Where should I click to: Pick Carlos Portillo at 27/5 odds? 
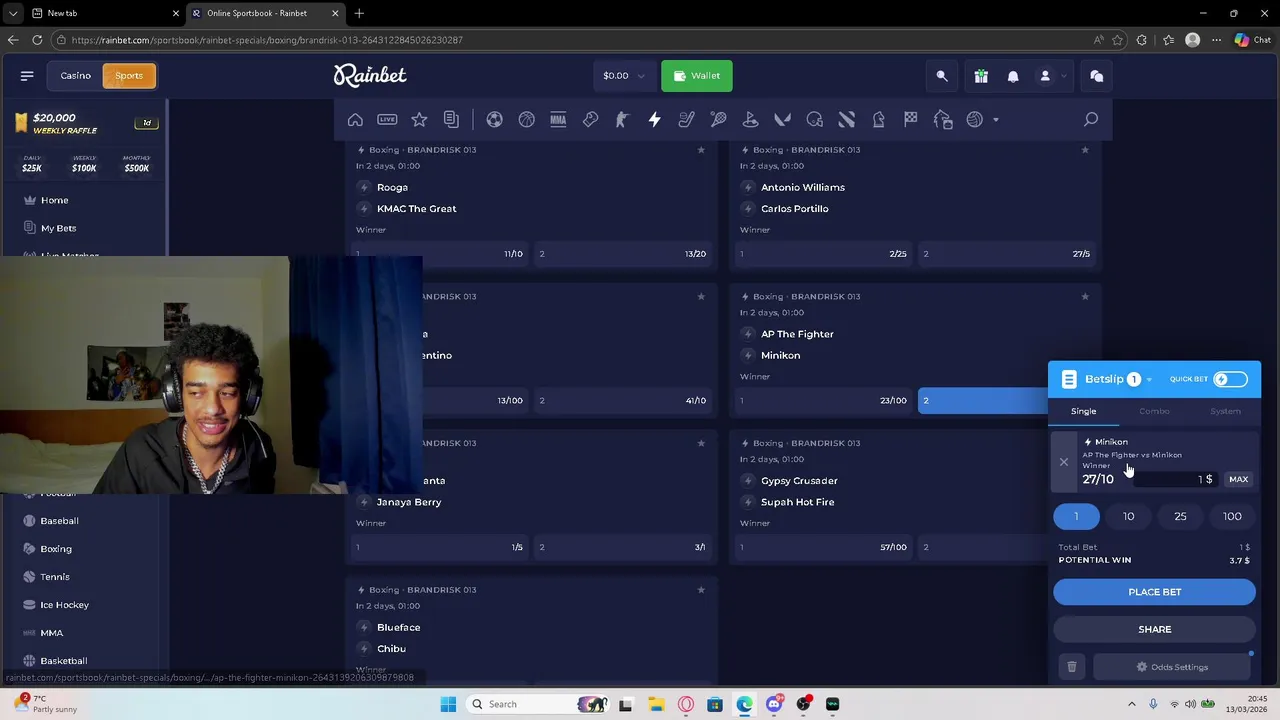[1007, 254]
